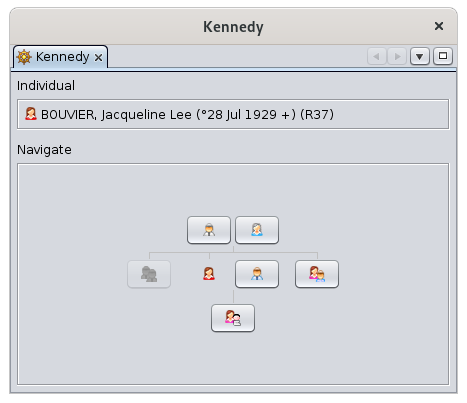Open the younger siblings icon button
Viewport: 467px width, 403px height.
[317, 274]
